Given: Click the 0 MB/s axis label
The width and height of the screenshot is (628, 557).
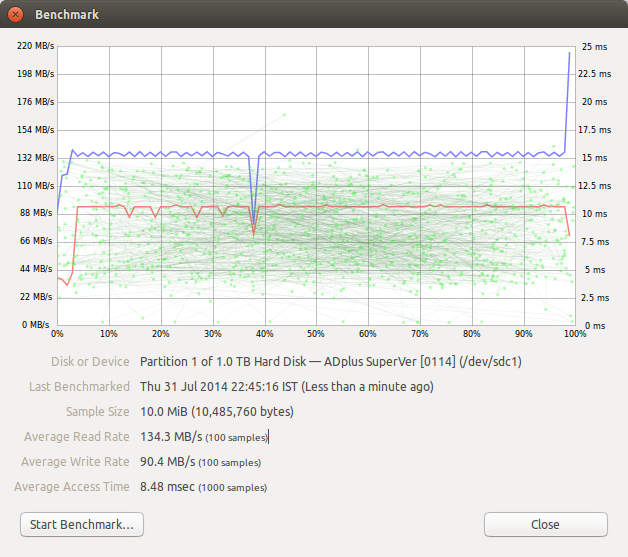Looking at the screenshot, I should 36,324.
